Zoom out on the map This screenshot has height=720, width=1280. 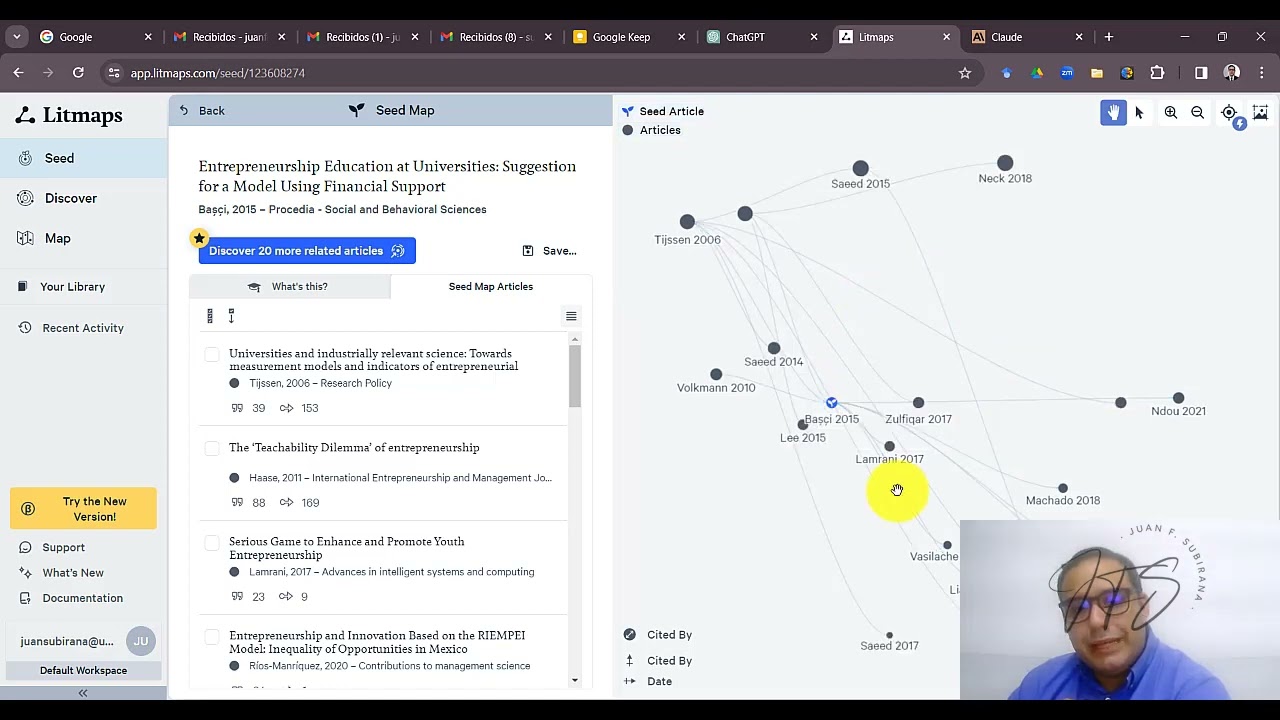coord(1197,113)
